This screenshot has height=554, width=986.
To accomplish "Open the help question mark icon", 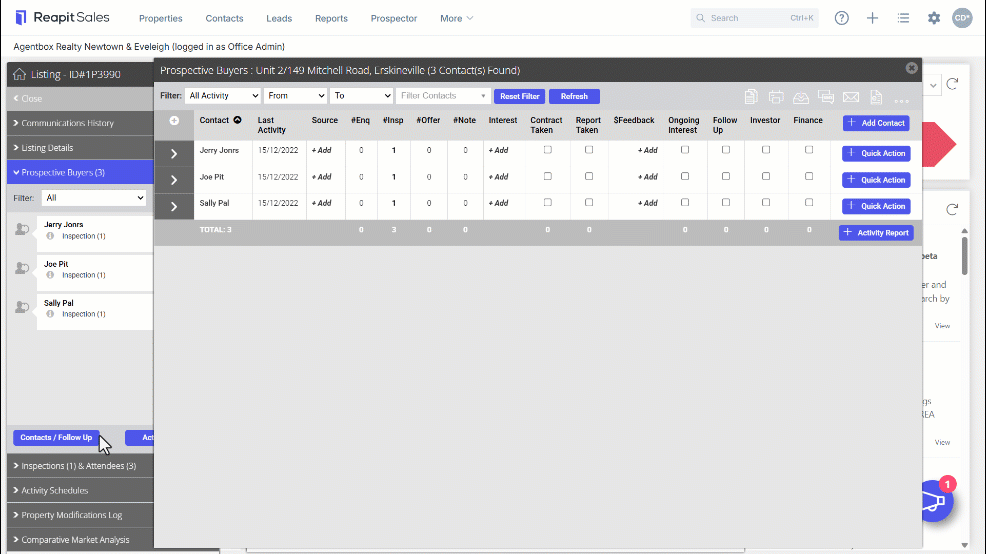I will coord(841,18).
